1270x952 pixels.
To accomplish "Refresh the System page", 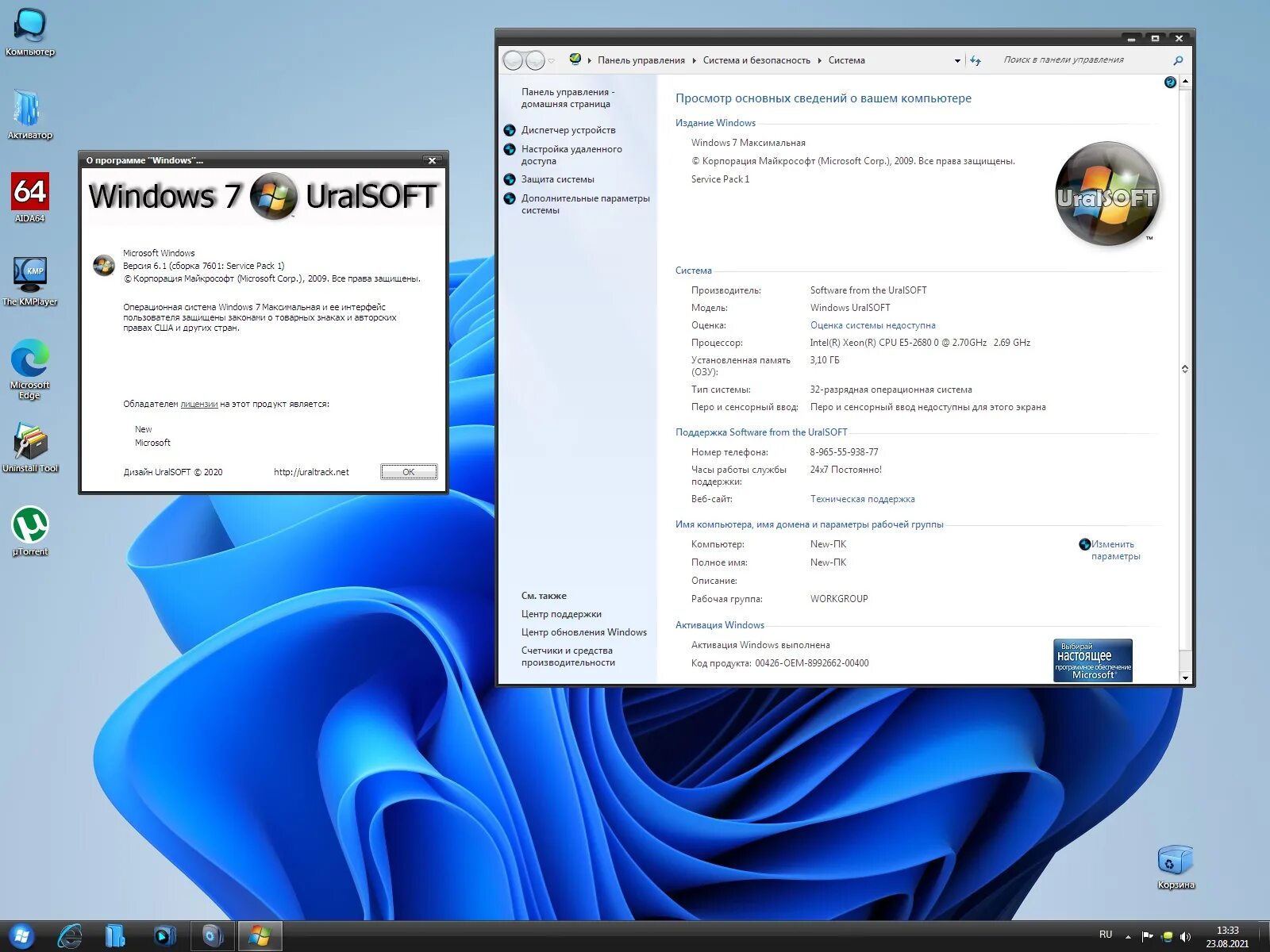I will click(x=976, y=60).
